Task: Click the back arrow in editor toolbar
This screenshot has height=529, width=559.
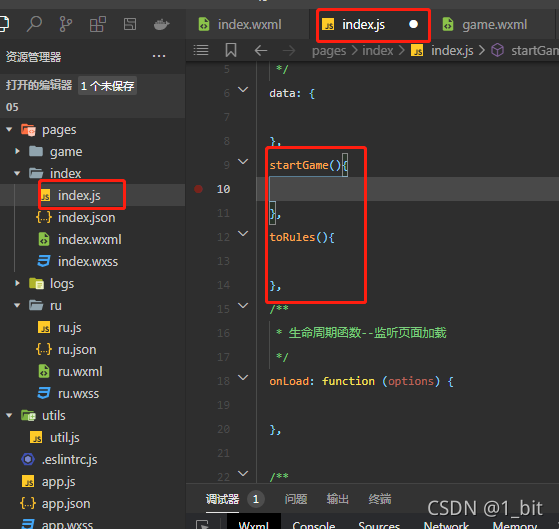Action: tap(261, 50)
